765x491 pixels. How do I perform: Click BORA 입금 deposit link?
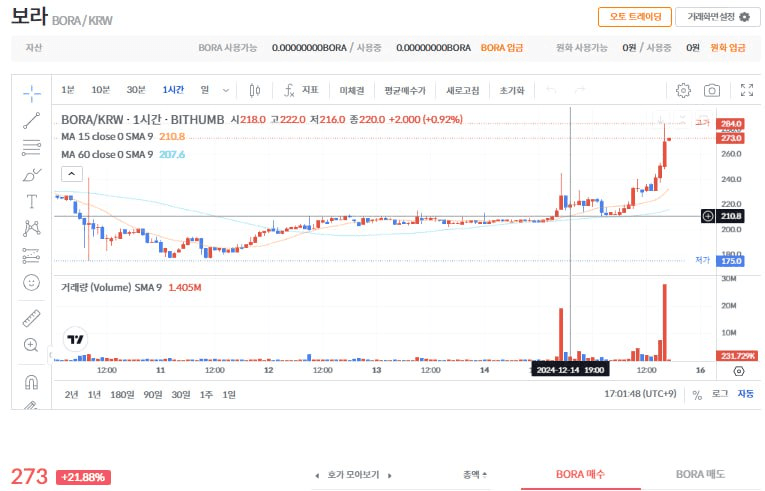502,47
